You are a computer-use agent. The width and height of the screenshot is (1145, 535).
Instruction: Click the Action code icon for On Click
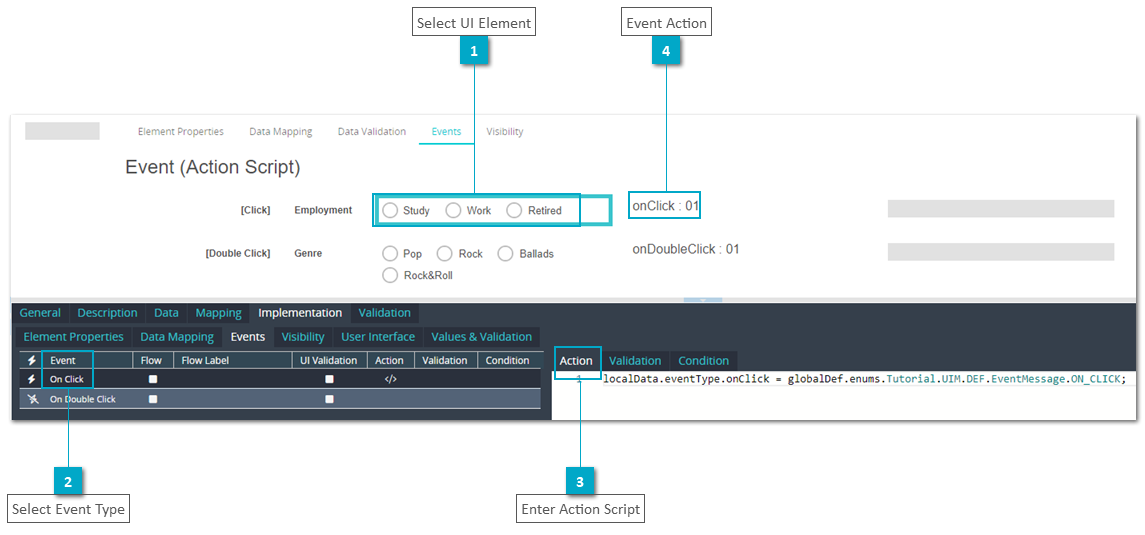point(390,380)
